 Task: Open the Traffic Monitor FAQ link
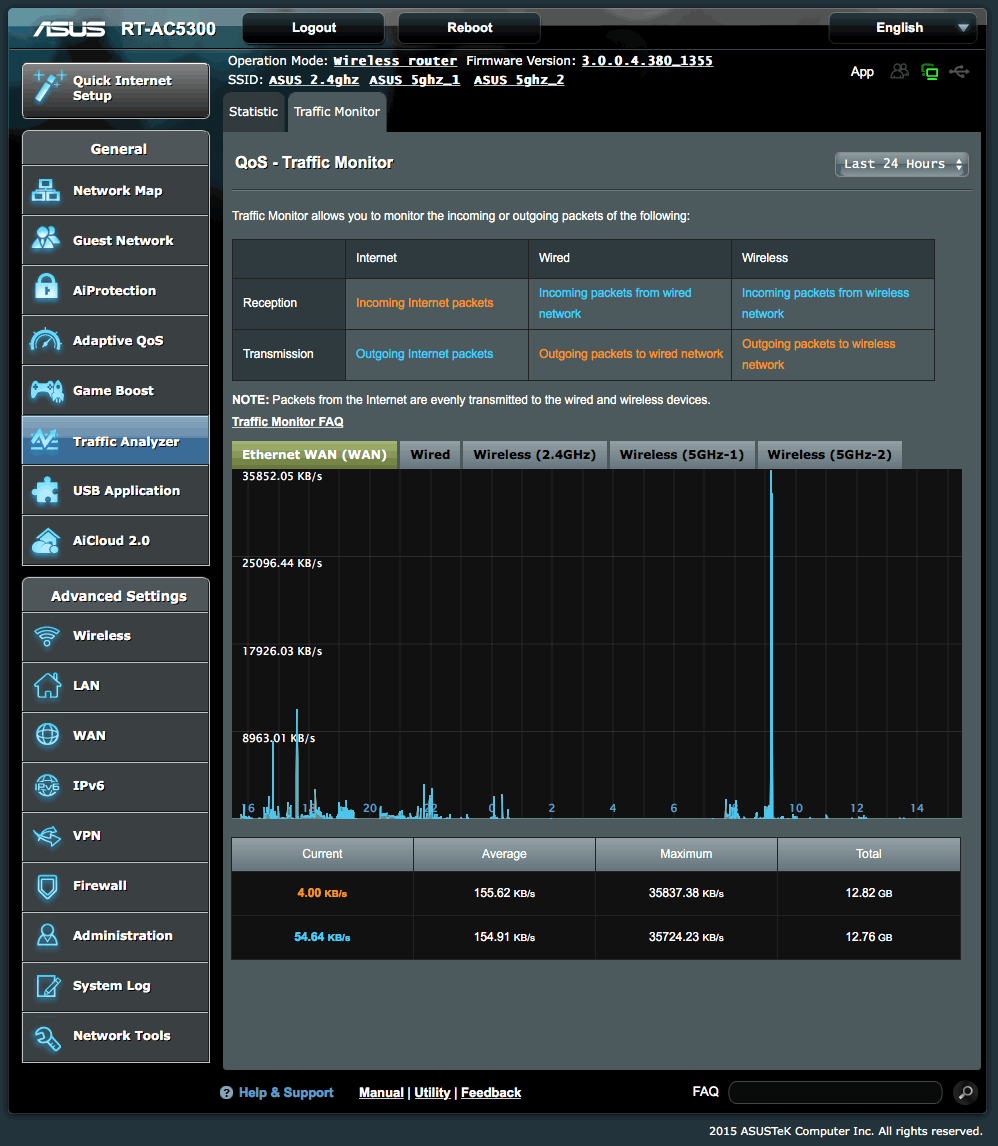pyautogui.click(x=287, y=422)
